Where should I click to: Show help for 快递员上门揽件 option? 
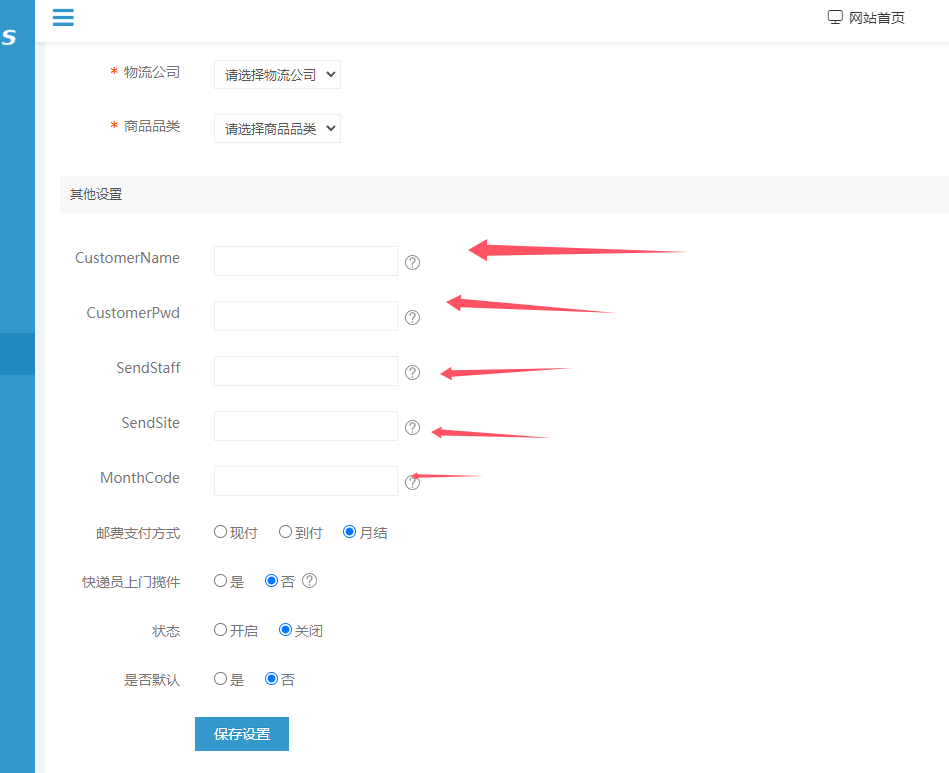click(x=309, y=581)
